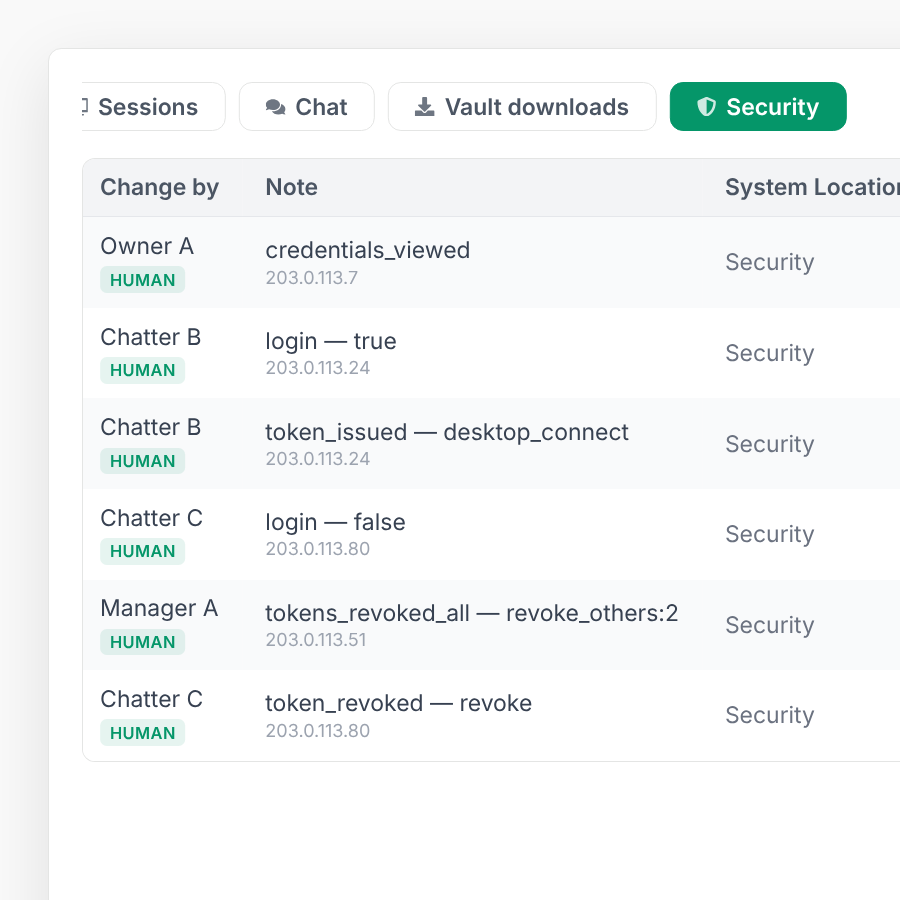The image size is (900, 900).
Task: Click 203.0.113.80 under token_revoked
Action: (x=318, y=731)
